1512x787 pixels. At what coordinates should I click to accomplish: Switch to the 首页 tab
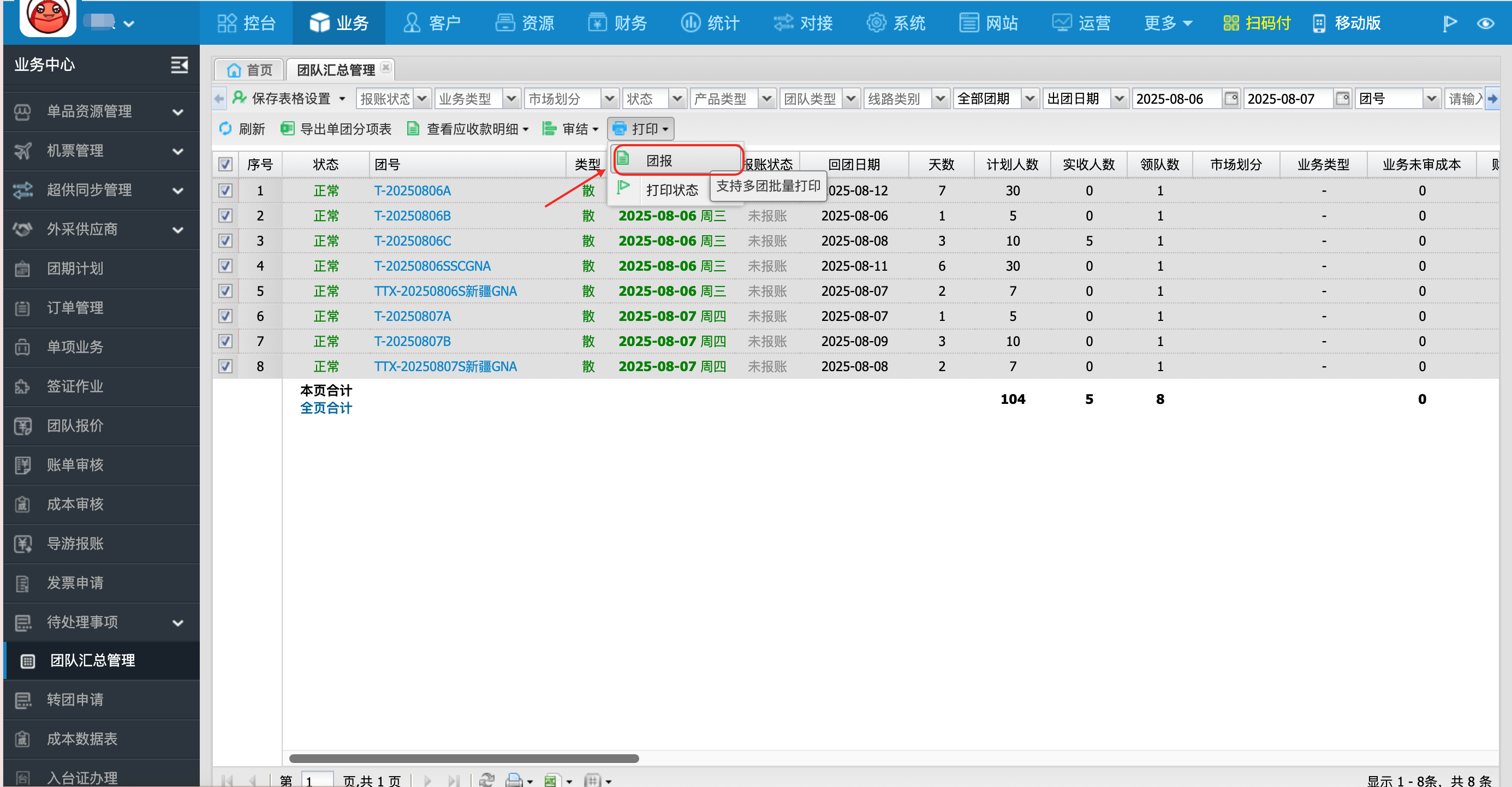(x=249, y=70)
